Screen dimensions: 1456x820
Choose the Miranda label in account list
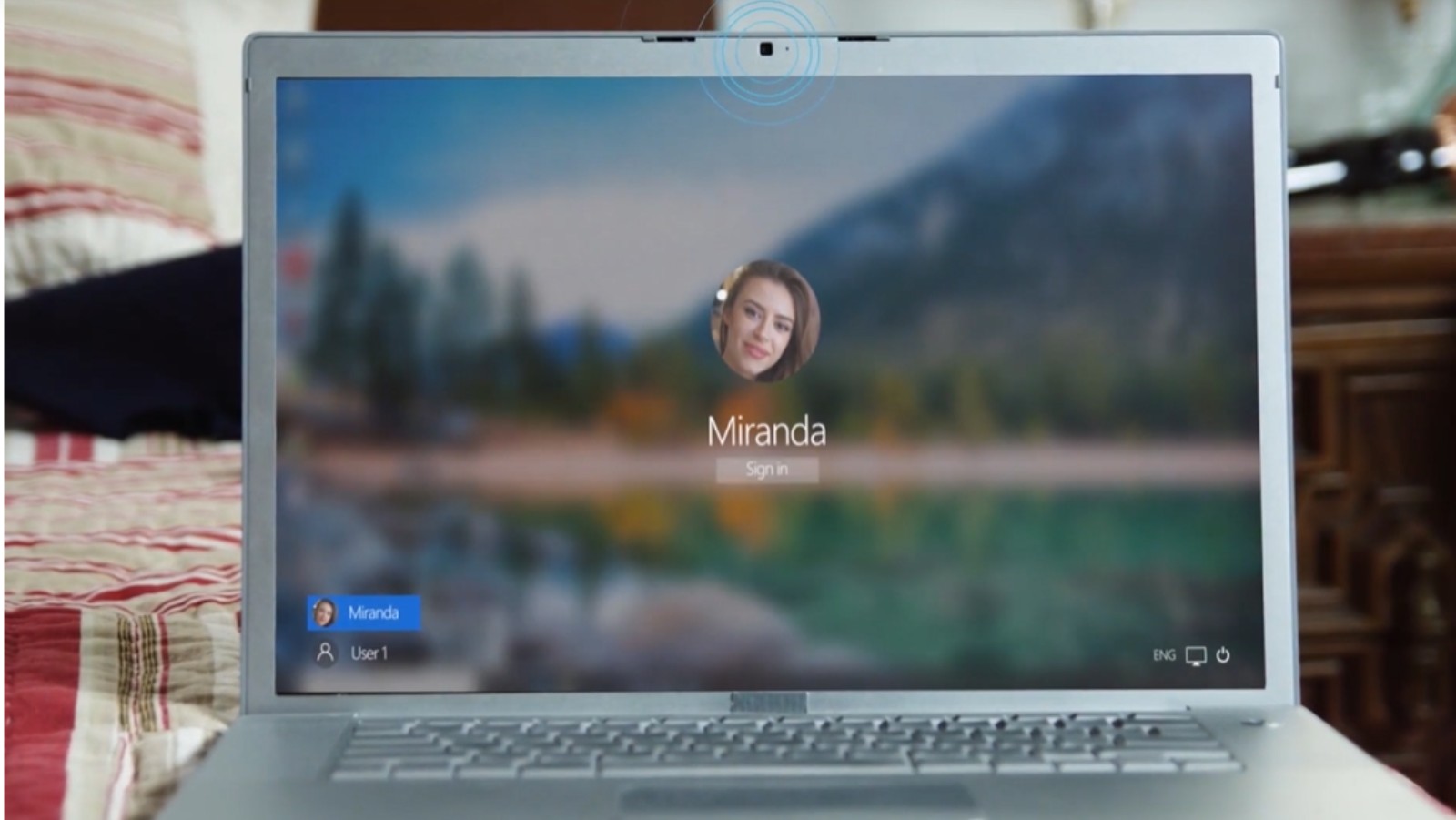coord(374,613)
